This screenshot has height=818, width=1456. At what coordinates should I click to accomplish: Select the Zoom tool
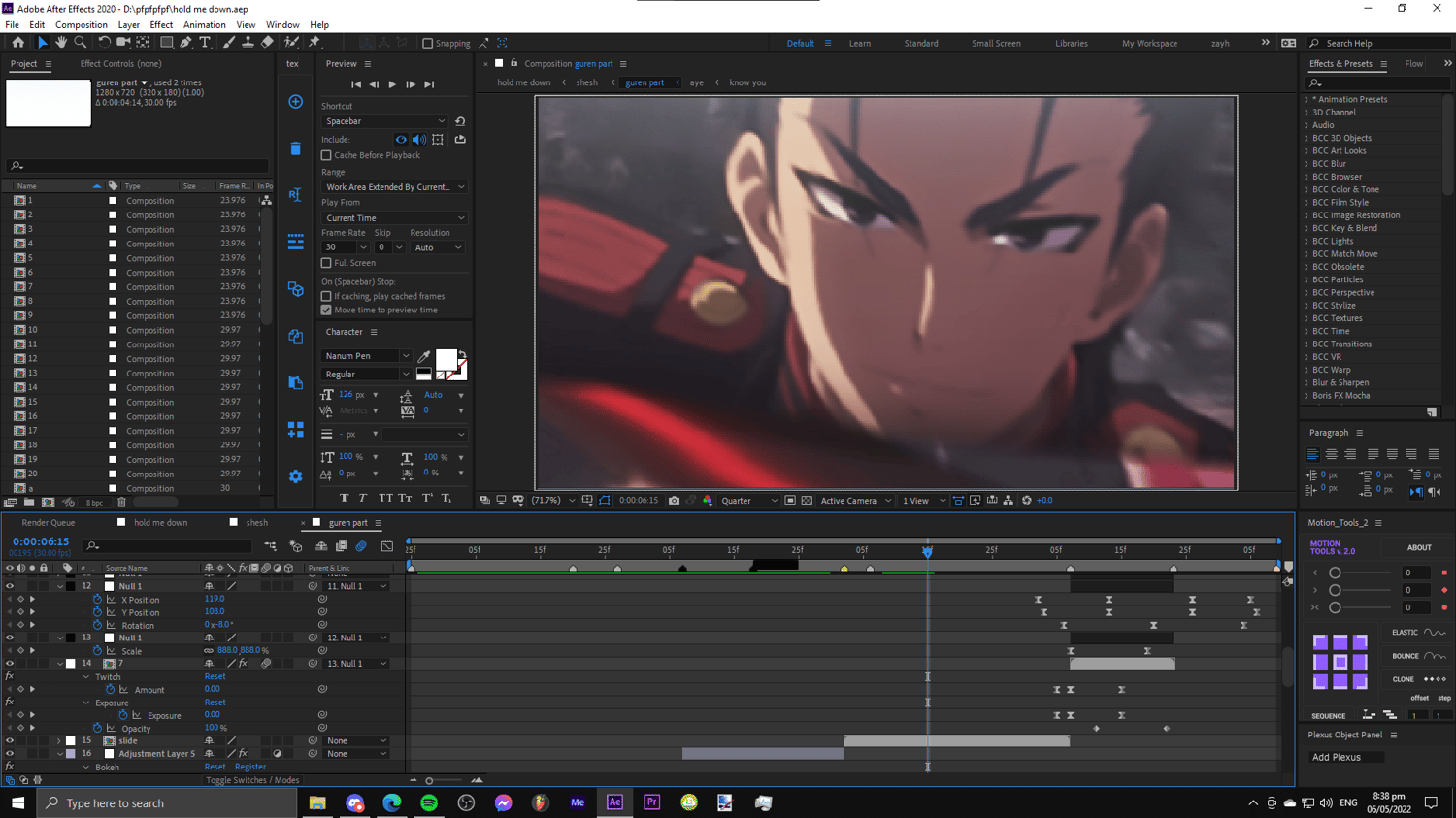81,43
